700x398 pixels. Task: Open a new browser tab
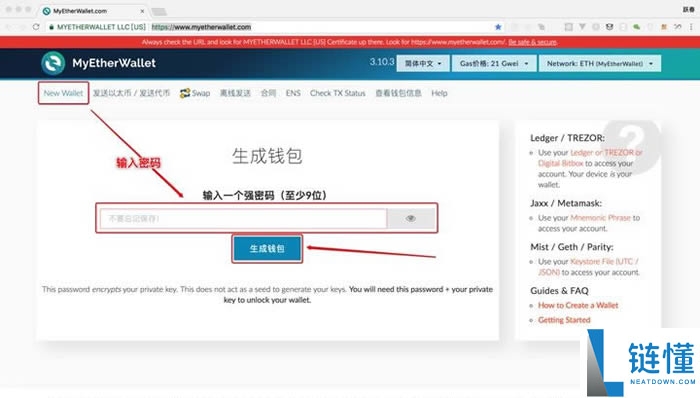pos(159,12)
